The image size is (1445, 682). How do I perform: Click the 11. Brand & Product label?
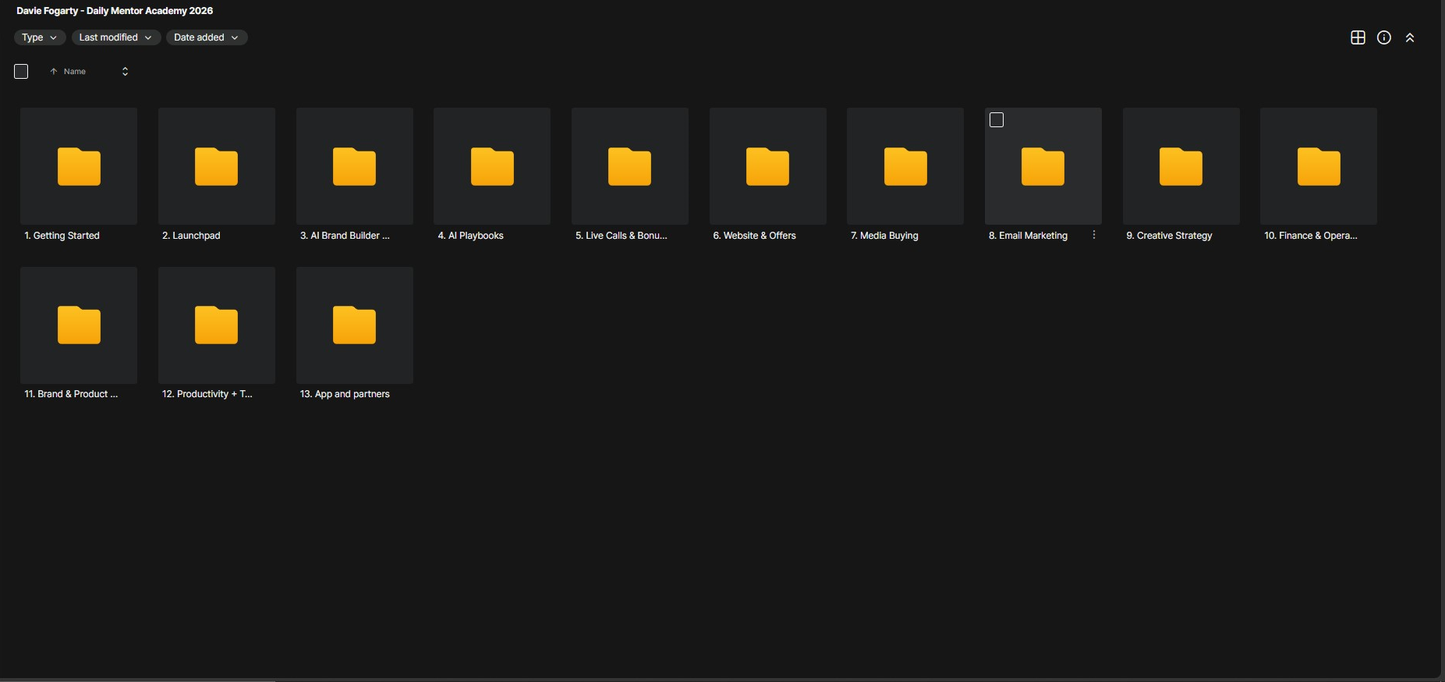(71, 394)
